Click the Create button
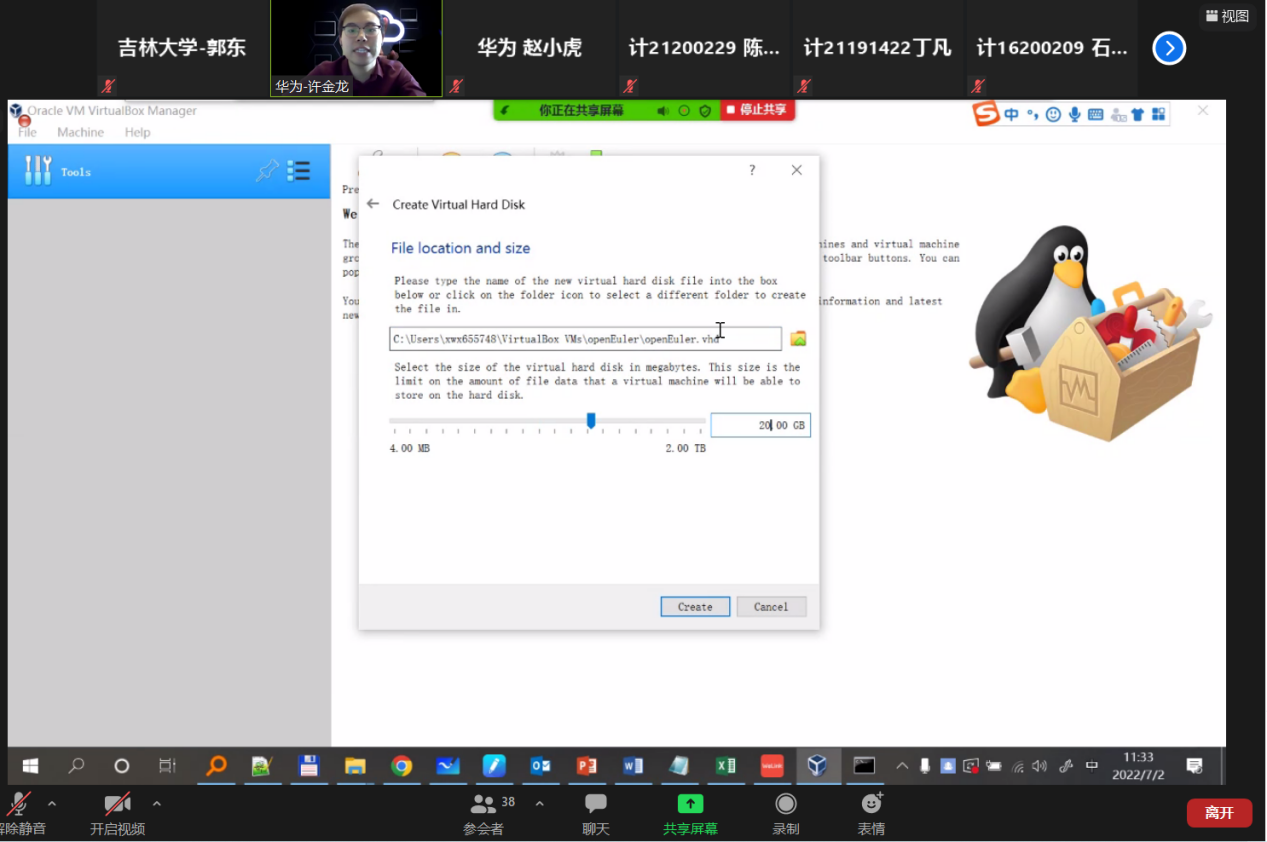Screen dimensions: 1267x842 (x=695, y=607)
